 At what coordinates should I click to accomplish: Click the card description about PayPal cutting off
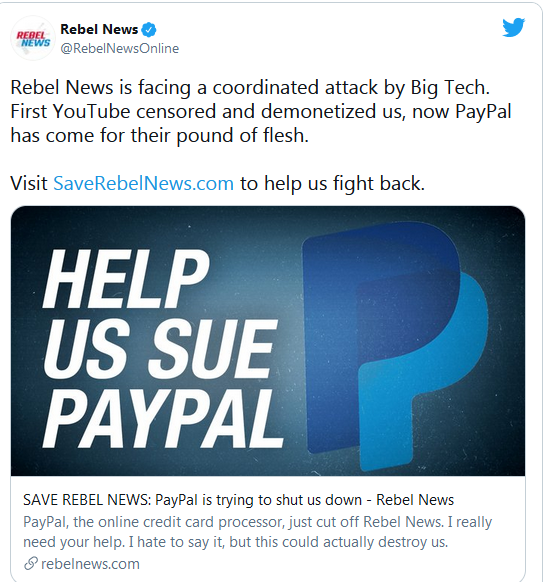click(257, 532)
